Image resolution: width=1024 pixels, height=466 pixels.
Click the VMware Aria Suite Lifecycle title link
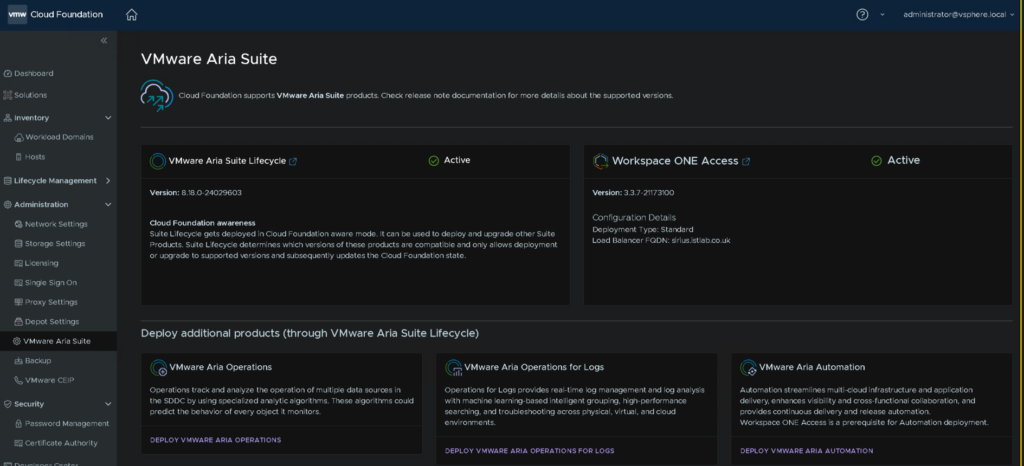coord(227,161)
